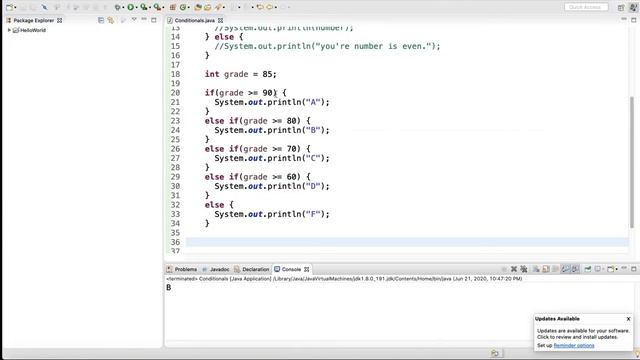Image resolution: width=640 pixels, height=360 pixels.
Task: Click the New Java Package icon
Action: 173,7
